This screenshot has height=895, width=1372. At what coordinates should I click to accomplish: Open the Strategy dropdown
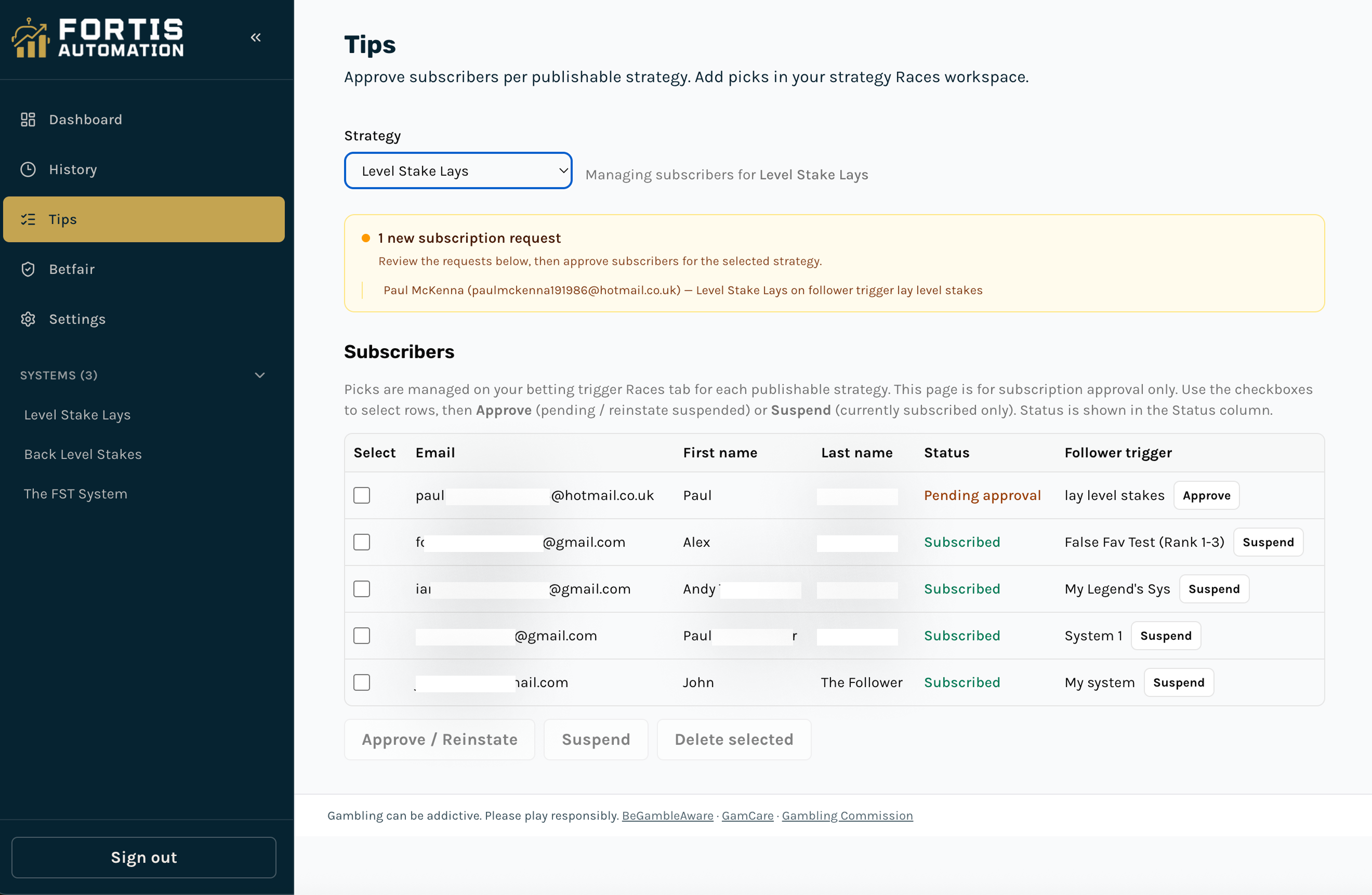click(458, 170)
